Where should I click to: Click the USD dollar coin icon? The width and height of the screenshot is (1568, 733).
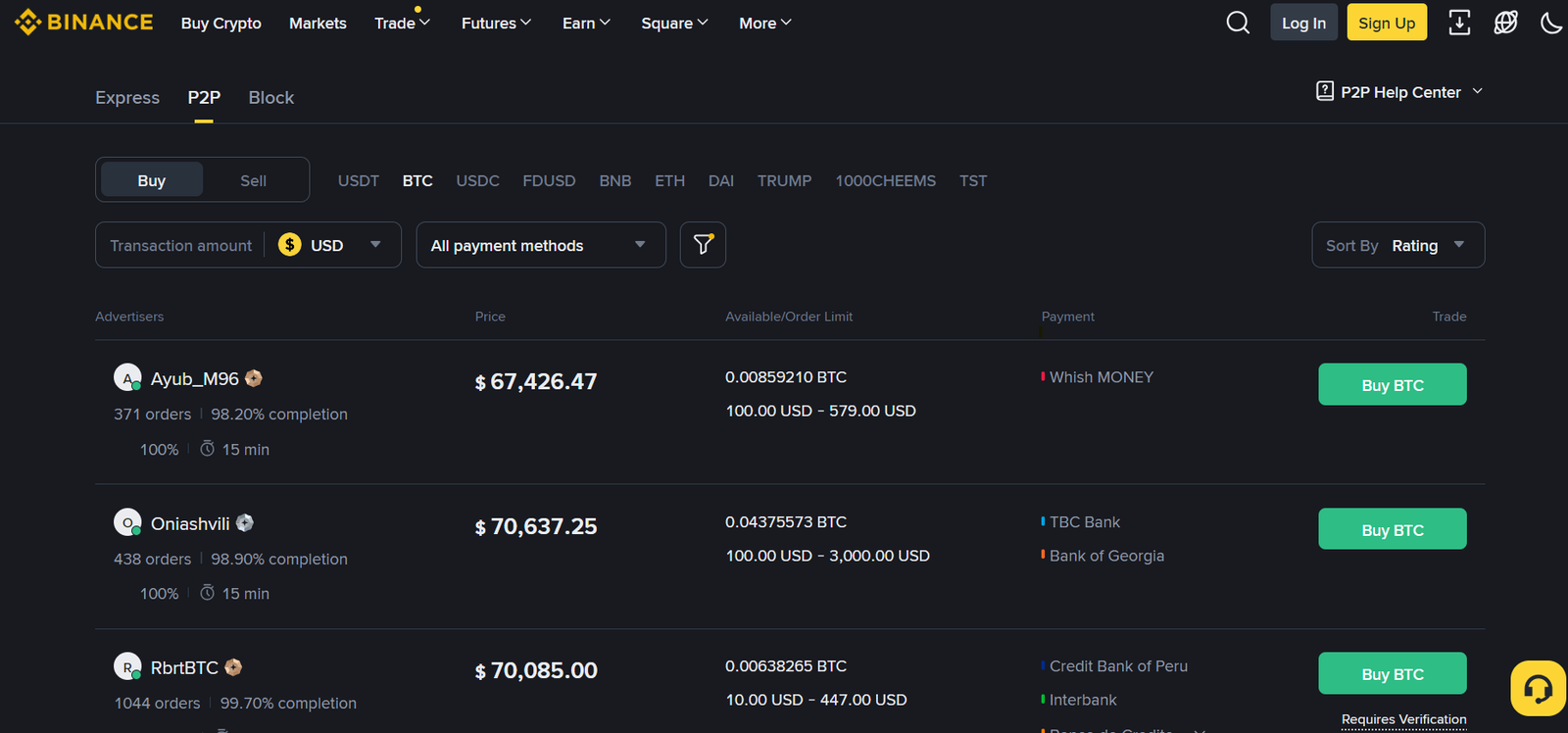(289, 245)
